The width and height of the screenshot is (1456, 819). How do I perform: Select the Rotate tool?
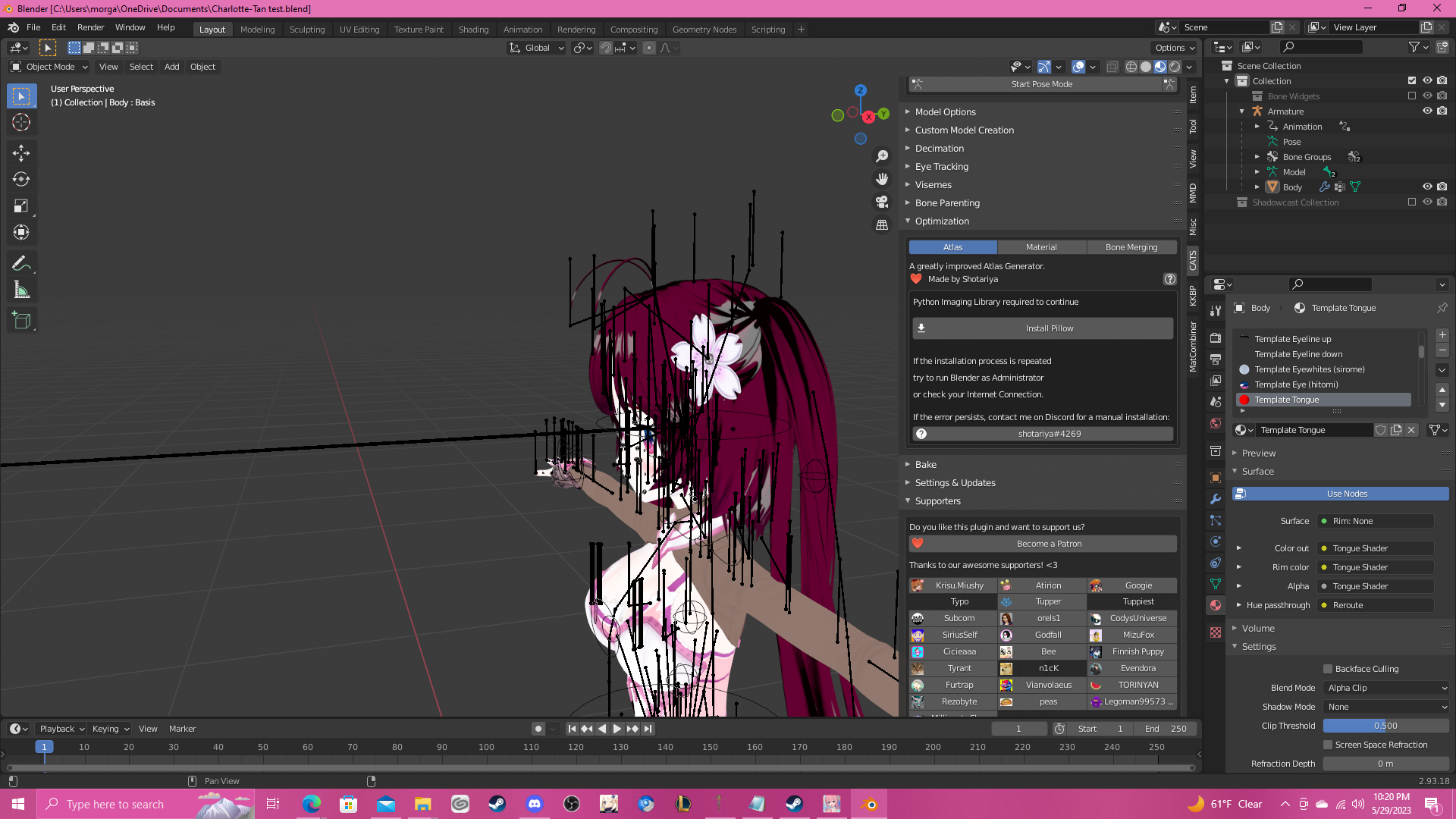[x=21, y=180]
